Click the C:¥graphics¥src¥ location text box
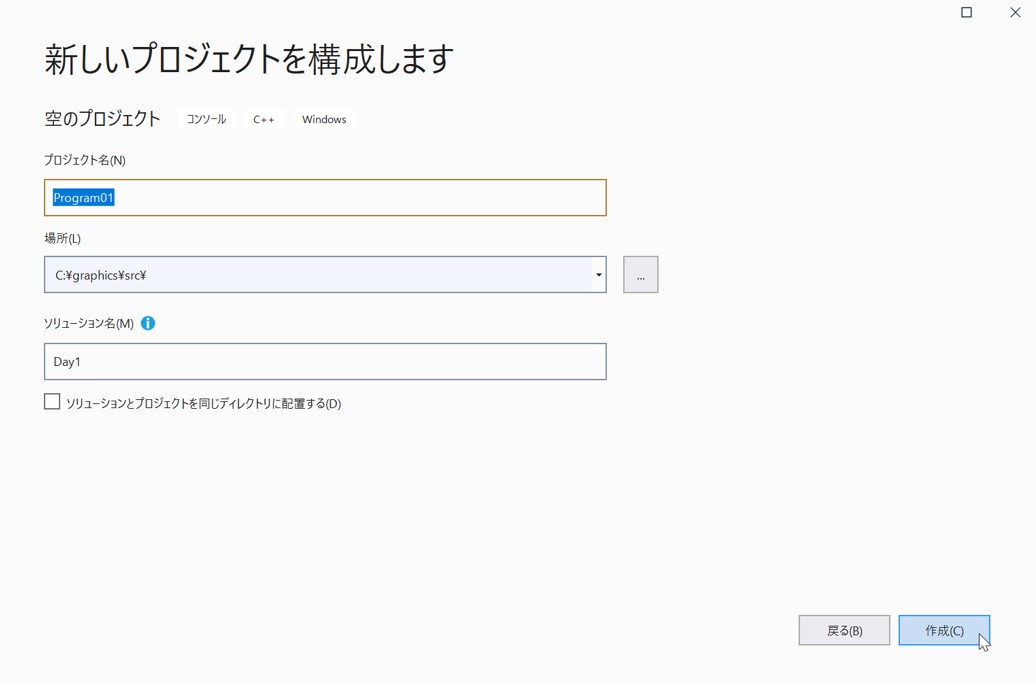1036x684 pixels. (x=318, y=275)
